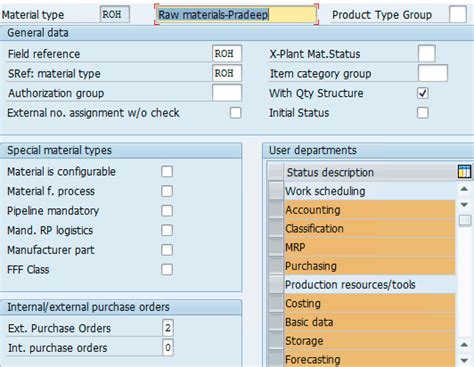
Task: Select the Costing row selector button
Action: click(x=276, y=303)
